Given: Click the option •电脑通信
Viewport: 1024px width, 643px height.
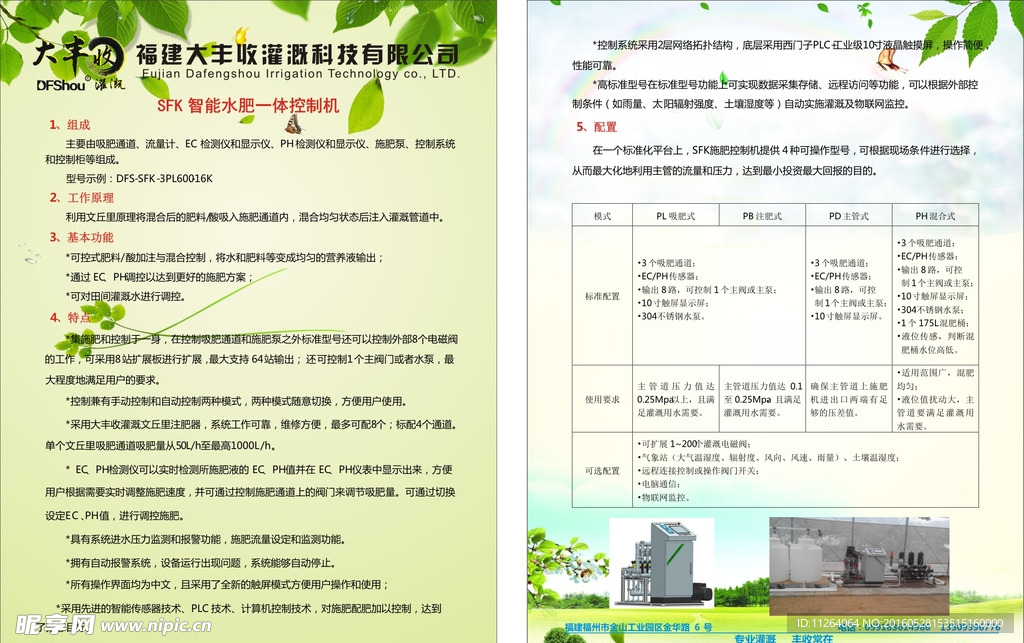Looking at the screenshot, I should coord(659,484).
